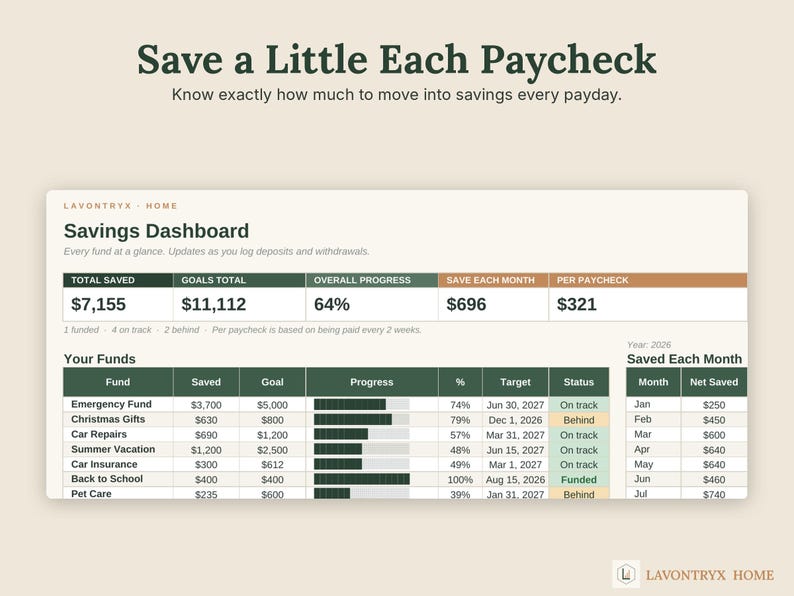Screen dimensions: 794x596
Task: Select the Per Paycheck value $321
Action: (x=577, y=304)
